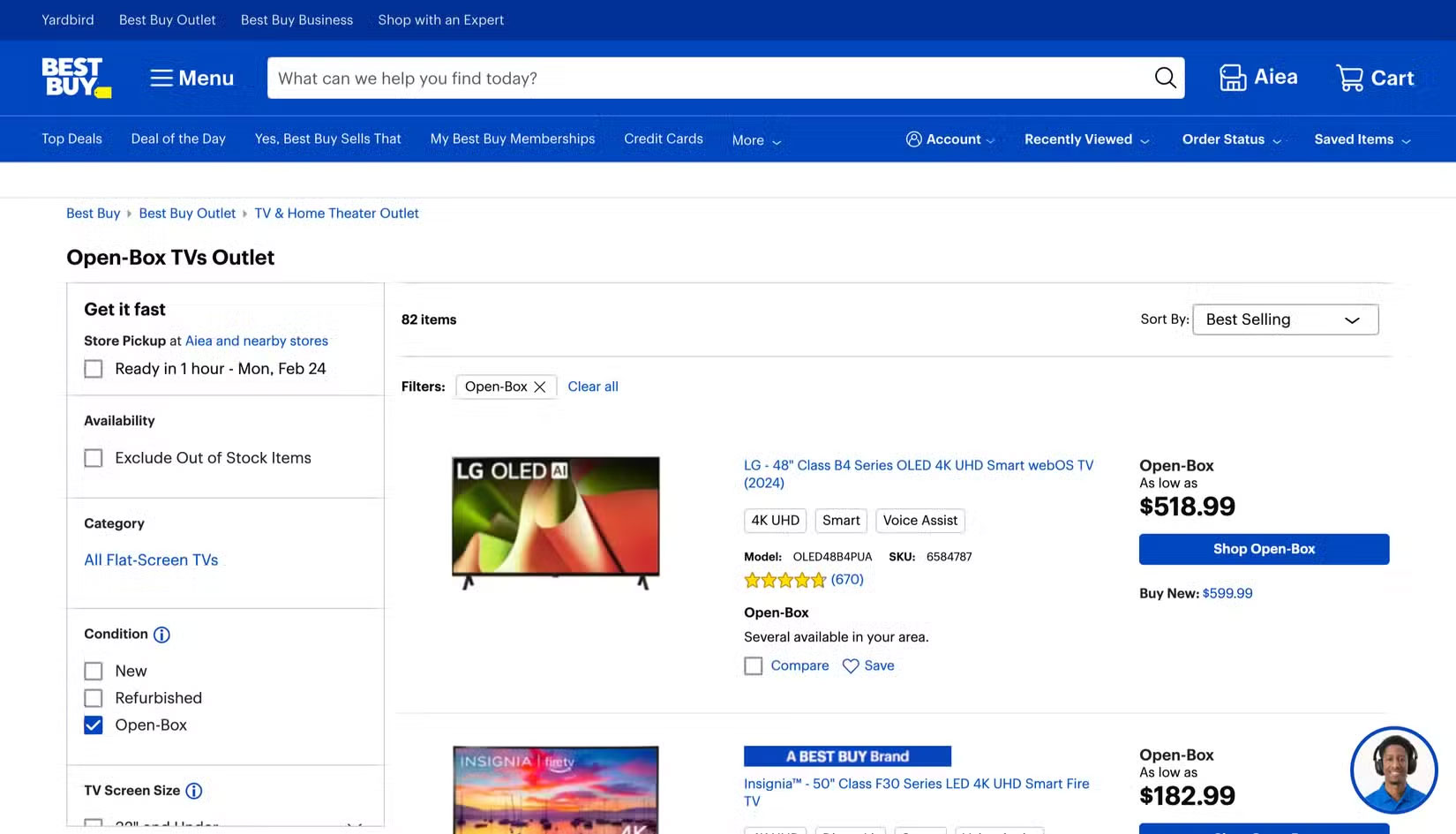Image resolution: width=1456 pixels, height=834 pixels.
Task: Clear all active filters
Action: coord(592,387)
